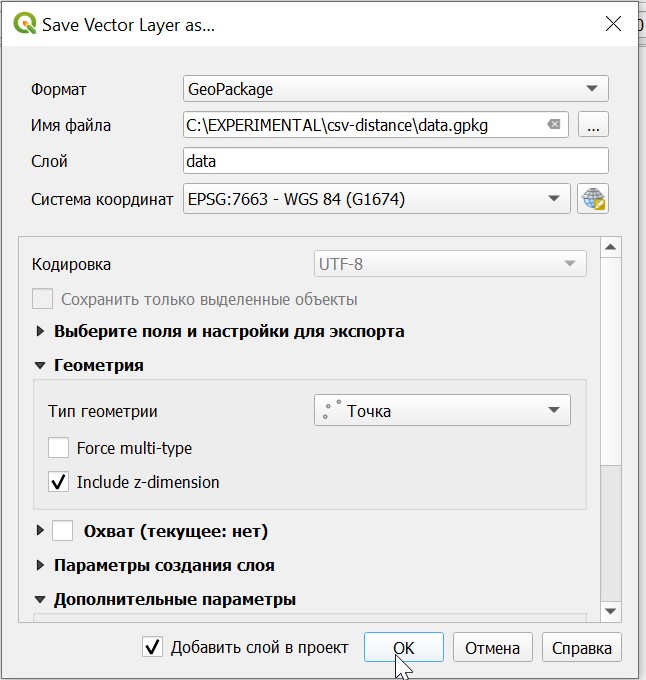Enable Force multi-type checkbox
This screenshot has height=680, width=646.
click(59, 448)
